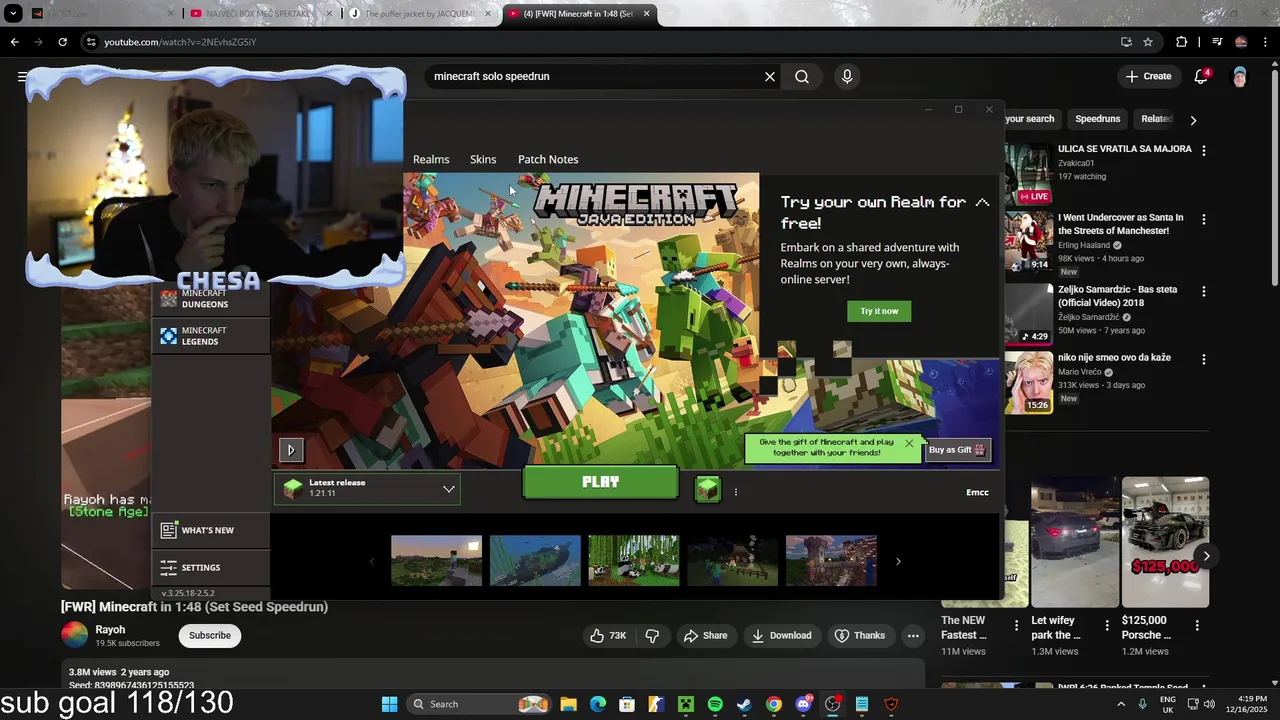The height and width of the screenshot is (720, 1280).
Task: Download the speedrun video
Action: click(x=781, y=635)
